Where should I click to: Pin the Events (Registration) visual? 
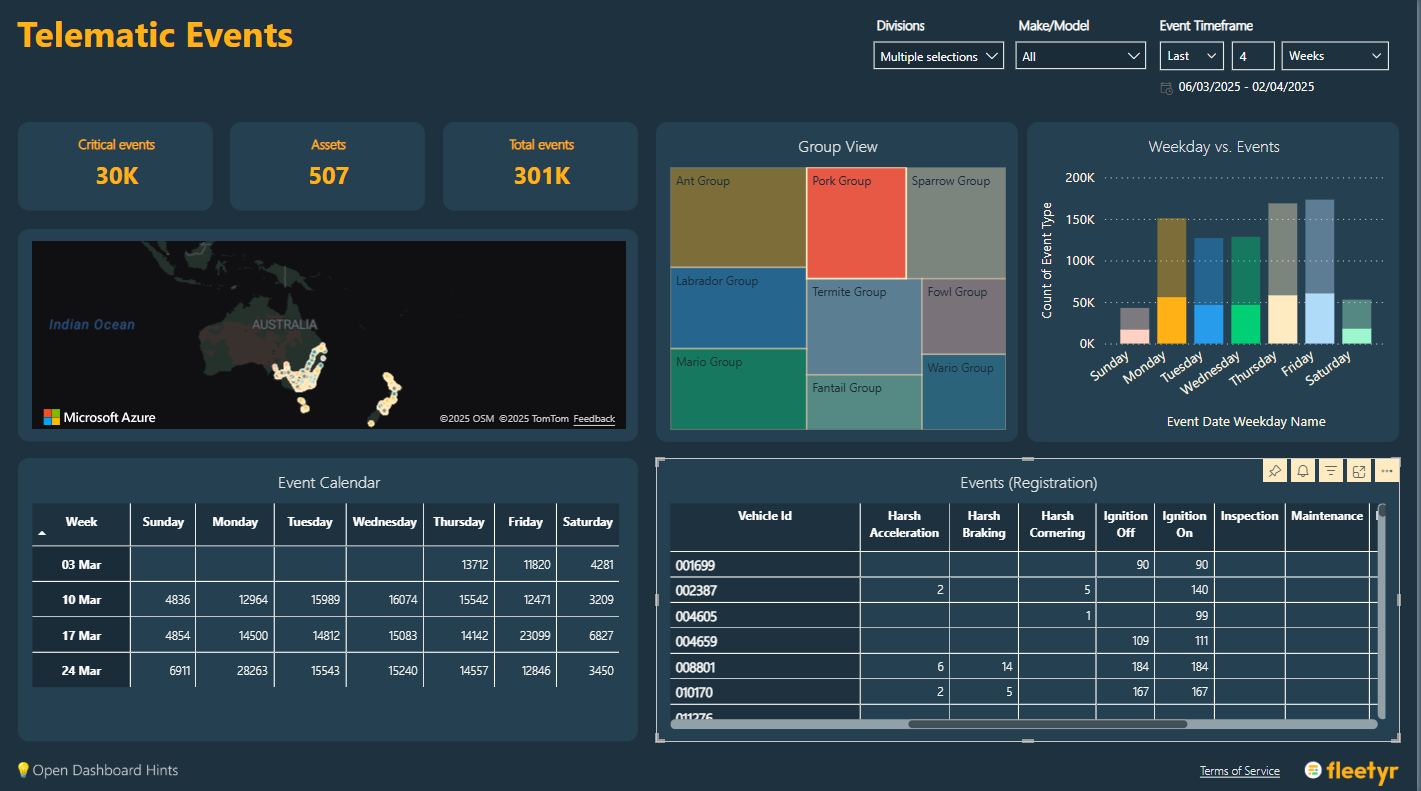pyautogui.click(x=1275, y=471)
